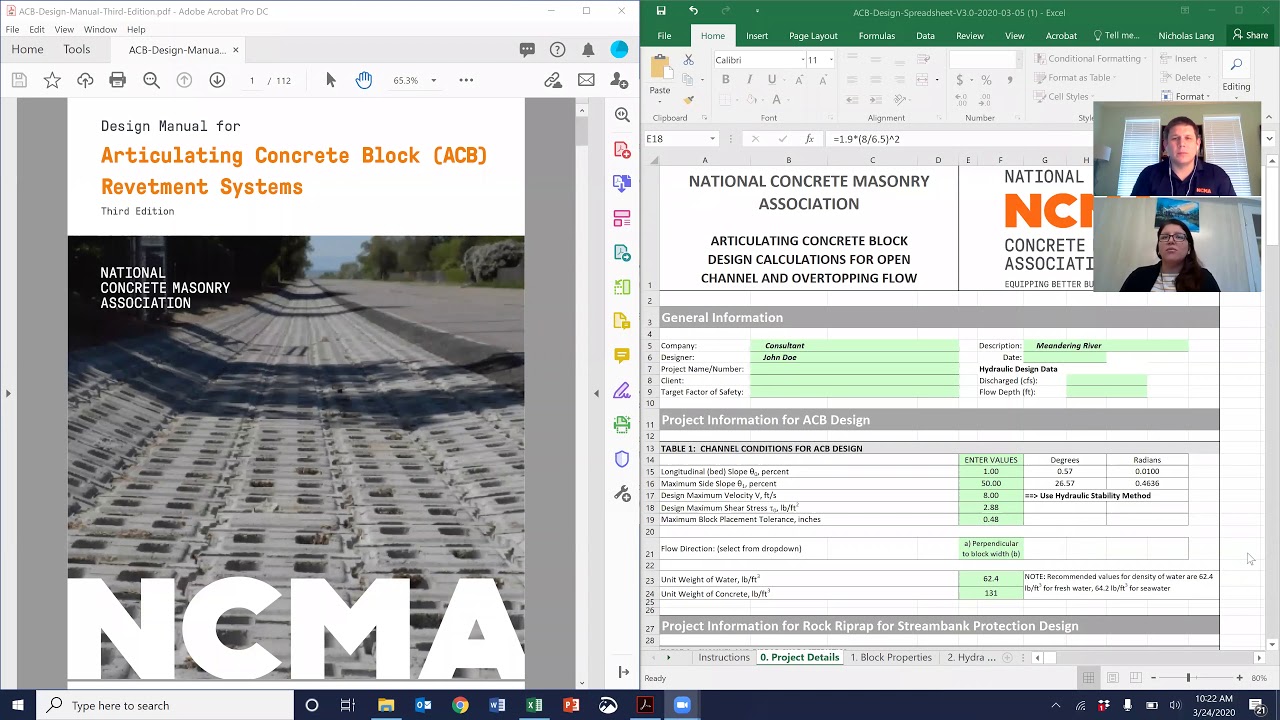Open Acrobat's Edit menu

point(37,30)
